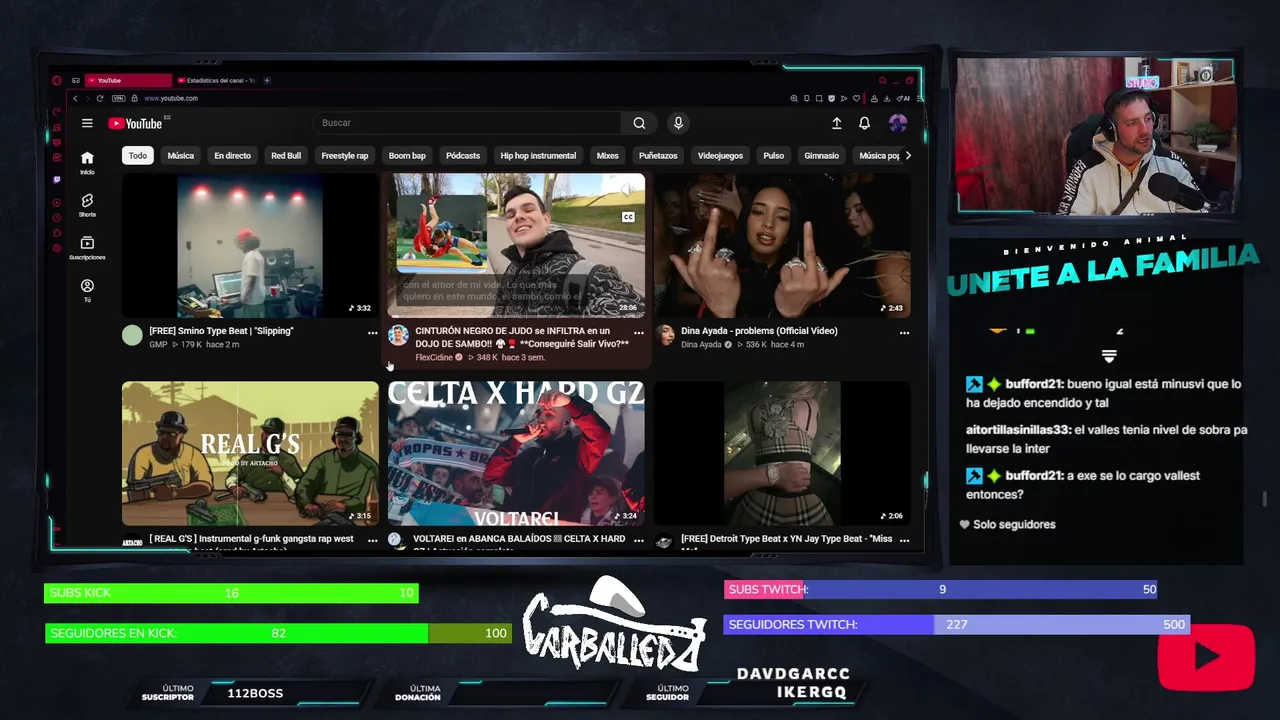Select the Freestyle rap chip

pyautogui.click(x=345, y=155)
